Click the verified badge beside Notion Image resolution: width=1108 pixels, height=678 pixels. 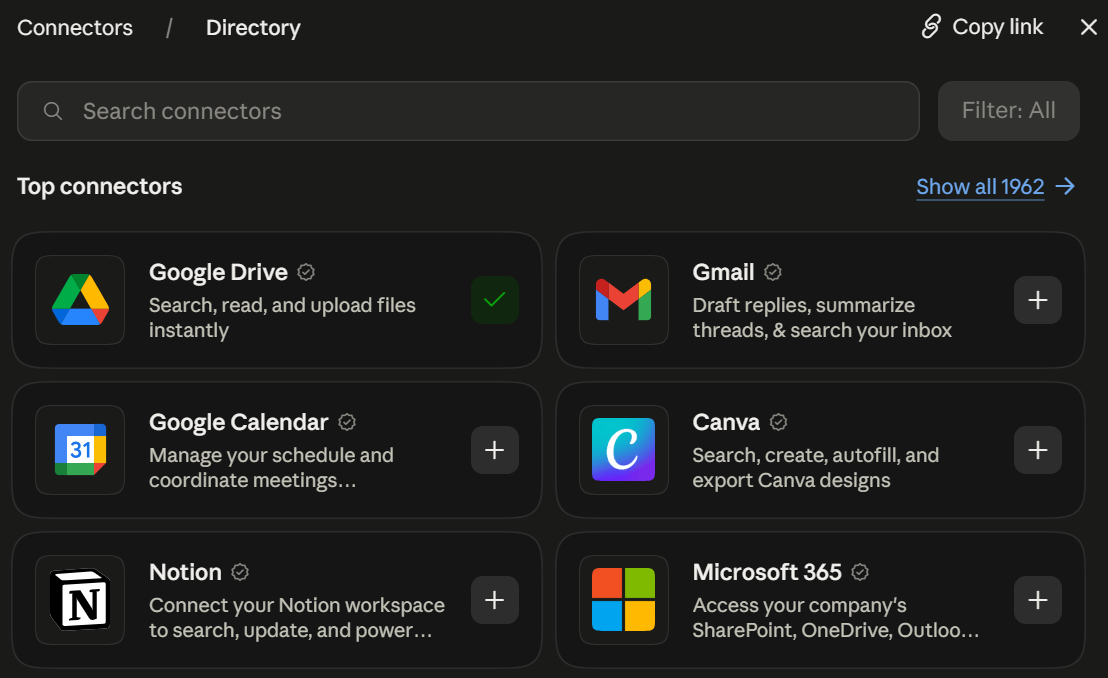tap(240, 572)
